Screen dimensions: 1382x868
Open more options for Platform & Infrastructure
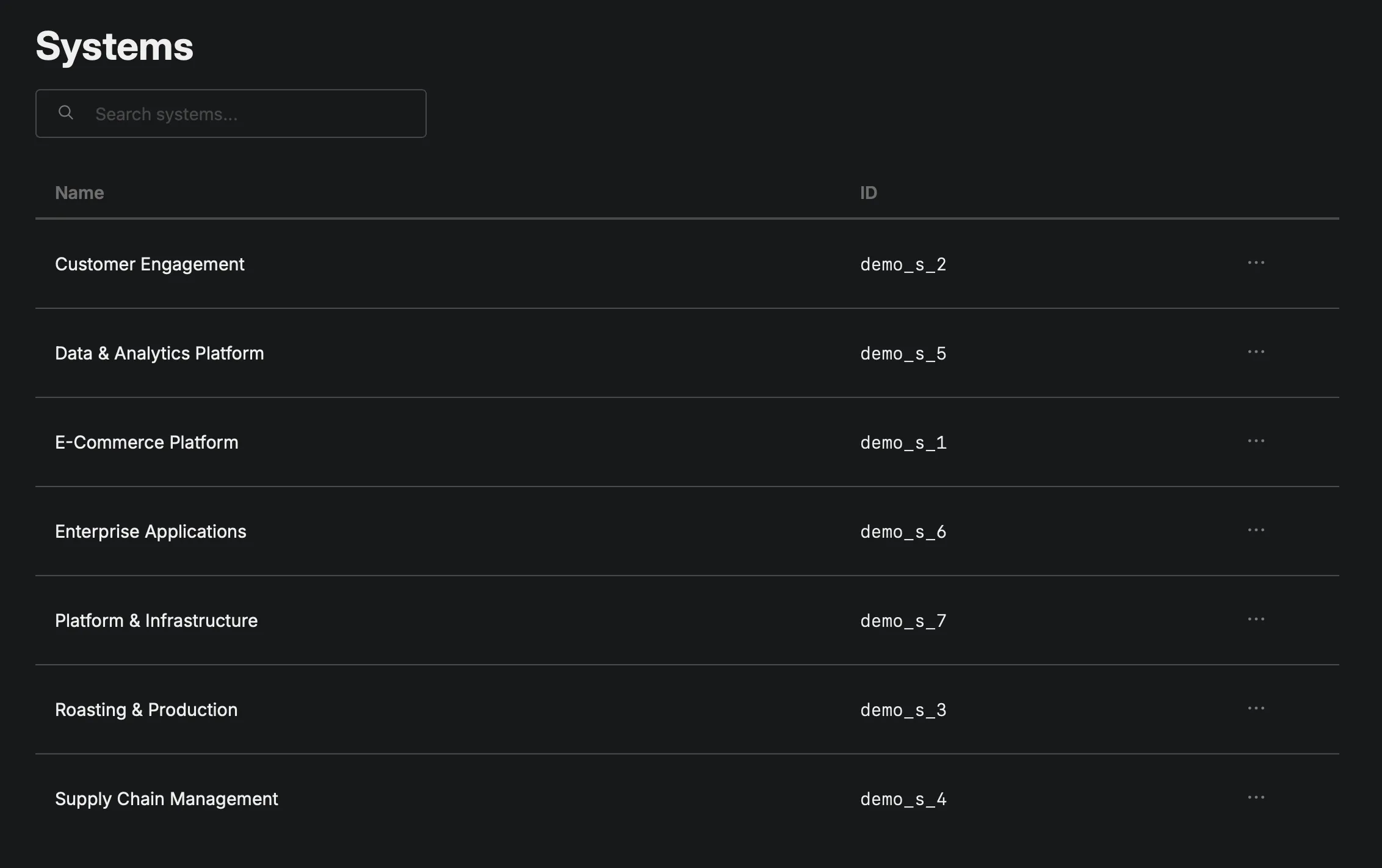[x=1256, y=620]
